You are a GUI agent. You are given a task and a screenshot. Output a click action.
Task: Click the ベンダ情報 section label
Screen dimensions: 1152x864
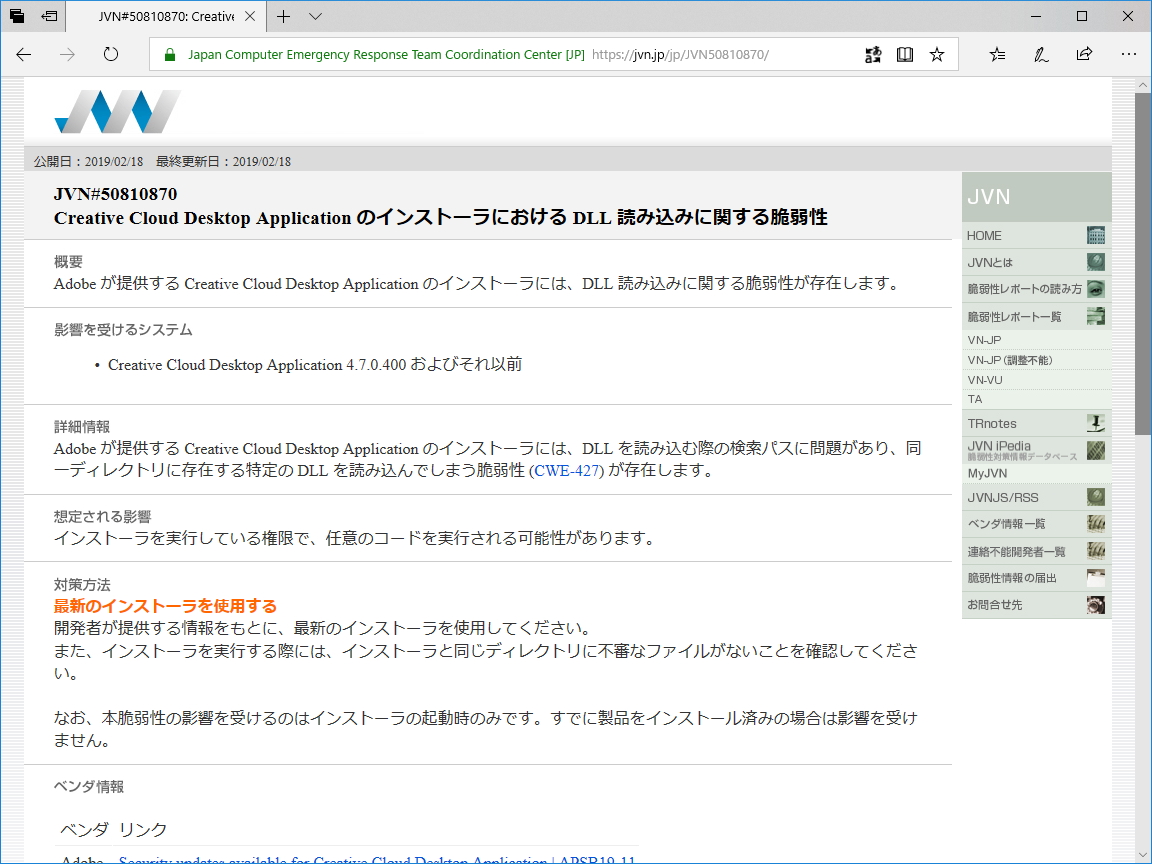tap(89, 787)
